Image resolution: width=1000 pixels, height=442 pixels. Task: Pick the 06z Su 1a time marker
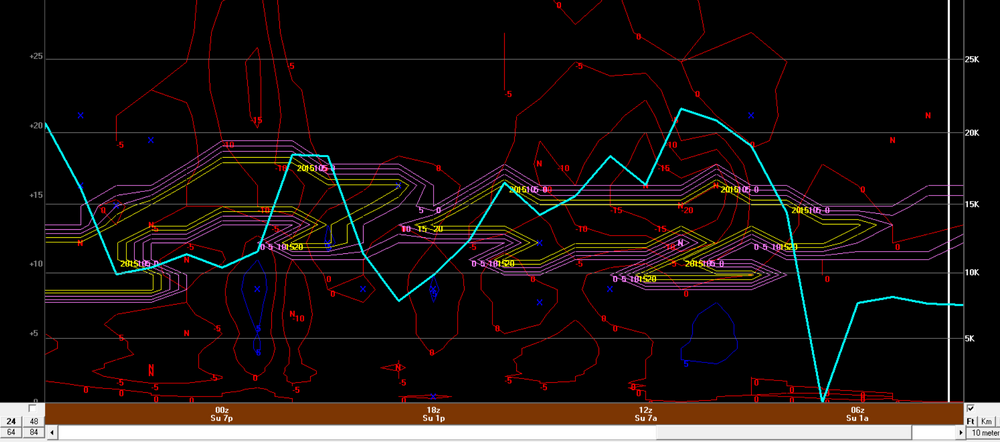857,414
